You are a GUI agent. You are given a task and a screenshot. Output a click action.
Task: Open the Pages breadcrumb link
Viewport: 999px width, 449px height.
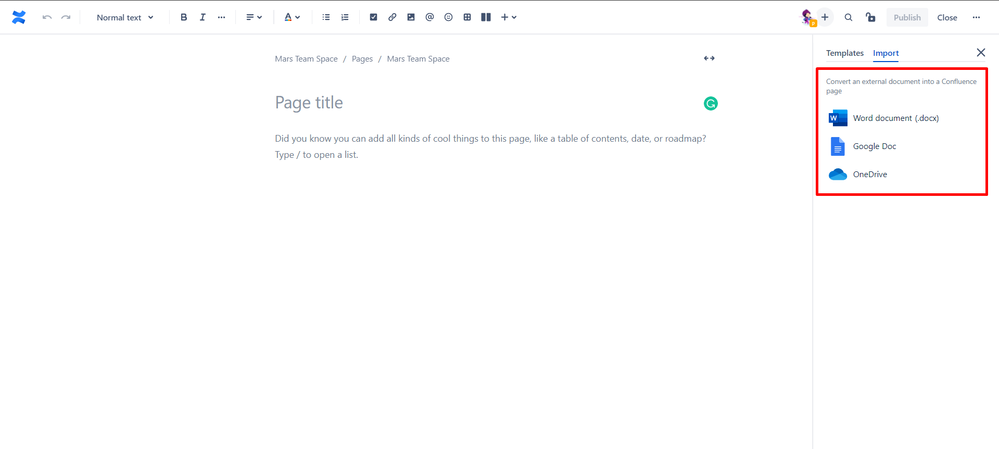pos(362,59)
